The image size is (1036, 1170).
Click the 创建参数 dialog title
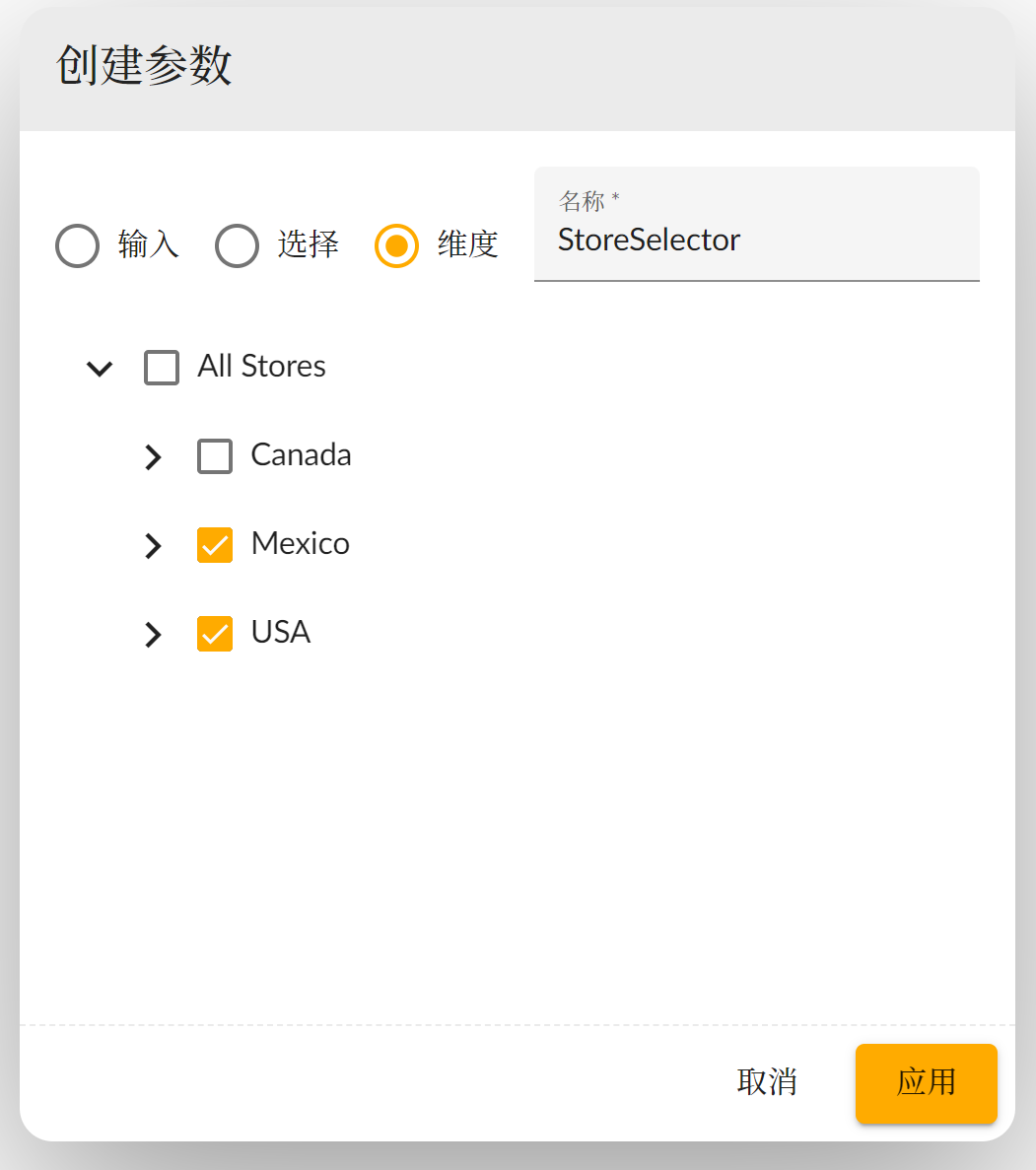tap(144, 67)
